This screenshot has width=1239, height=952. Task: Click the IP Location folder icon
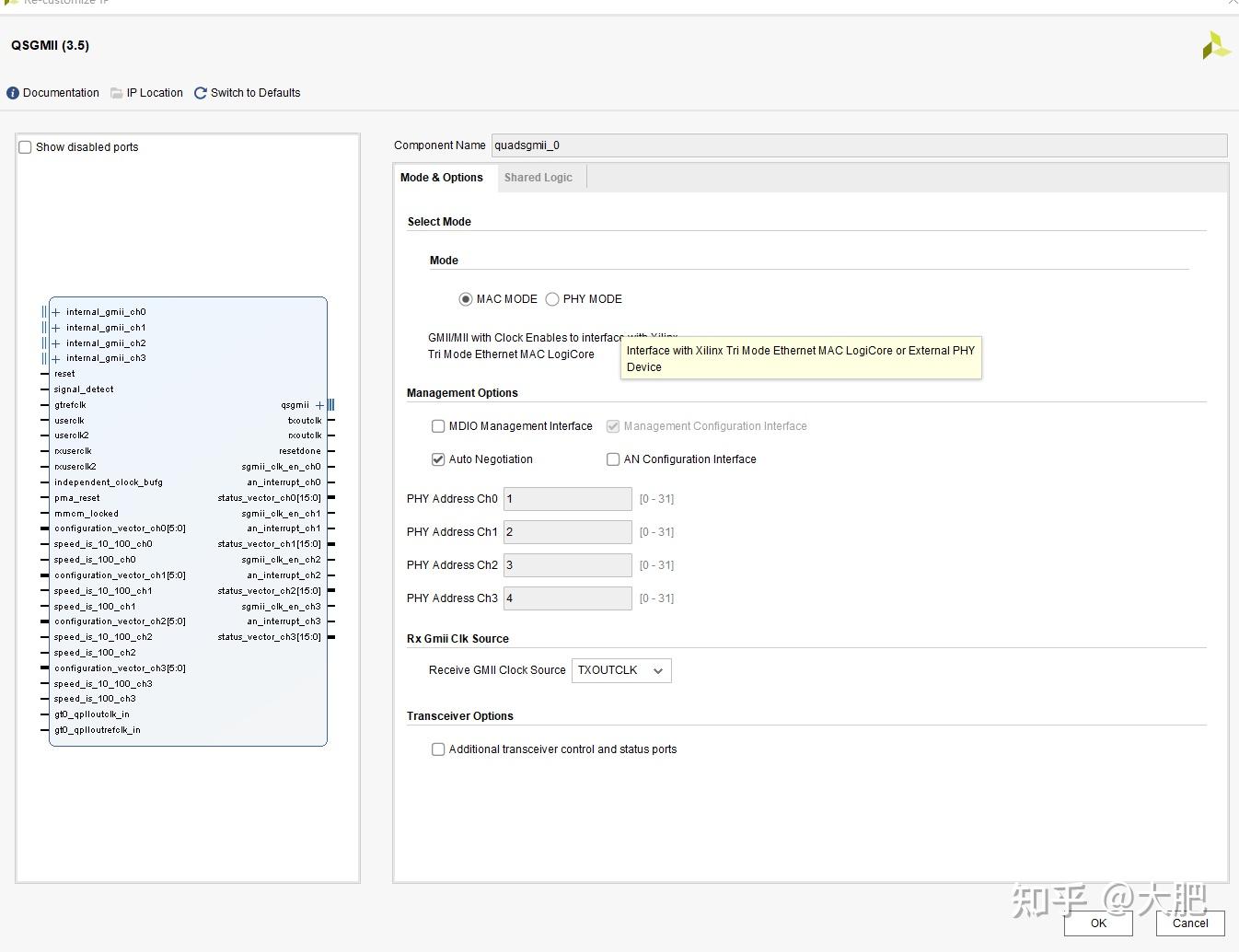pyautogui.click(x=116, y=93)
